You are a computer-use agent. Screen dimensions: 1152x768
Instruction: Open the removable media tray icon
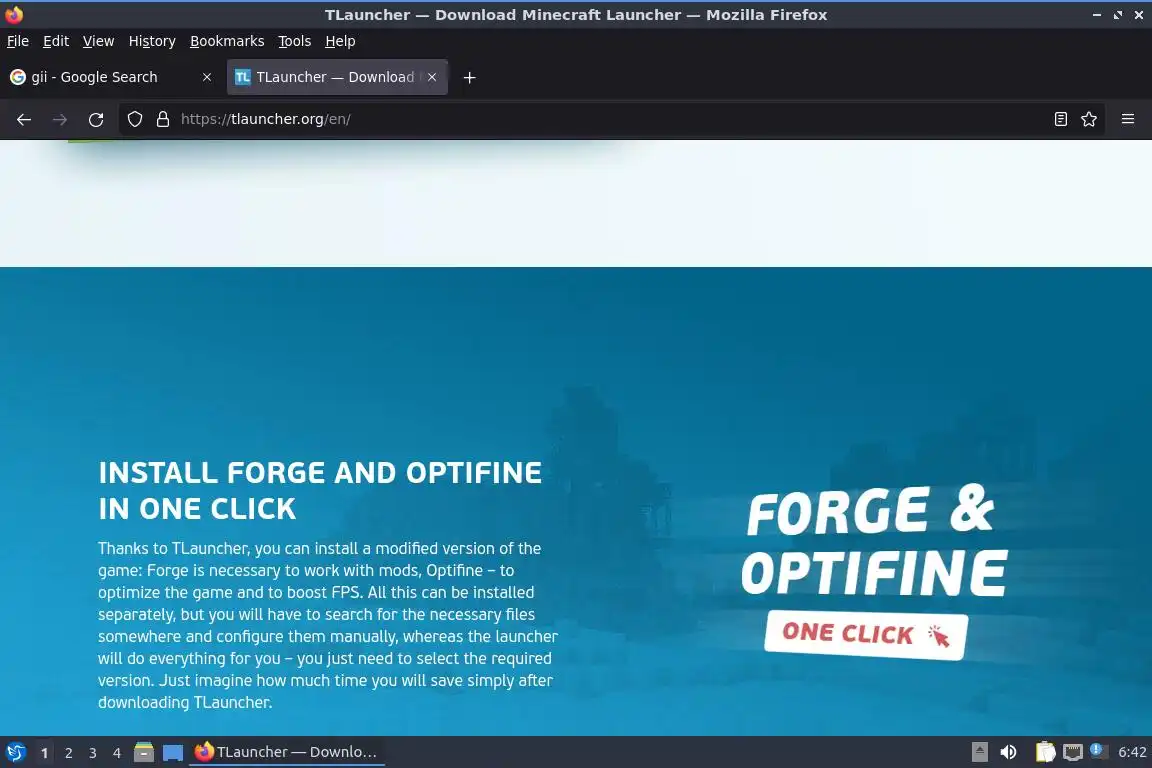tap(979, 752)
